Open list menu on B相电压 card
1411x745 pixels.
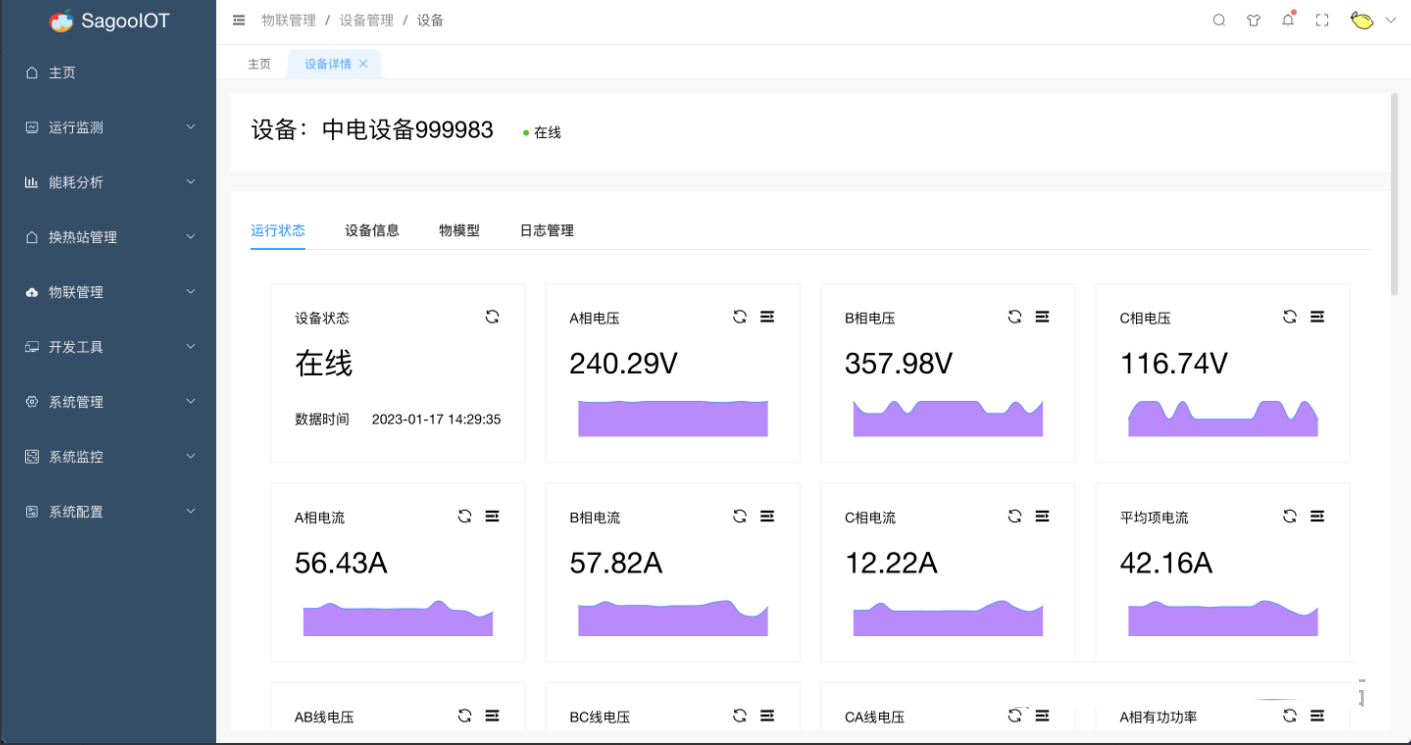(1042, 317)
